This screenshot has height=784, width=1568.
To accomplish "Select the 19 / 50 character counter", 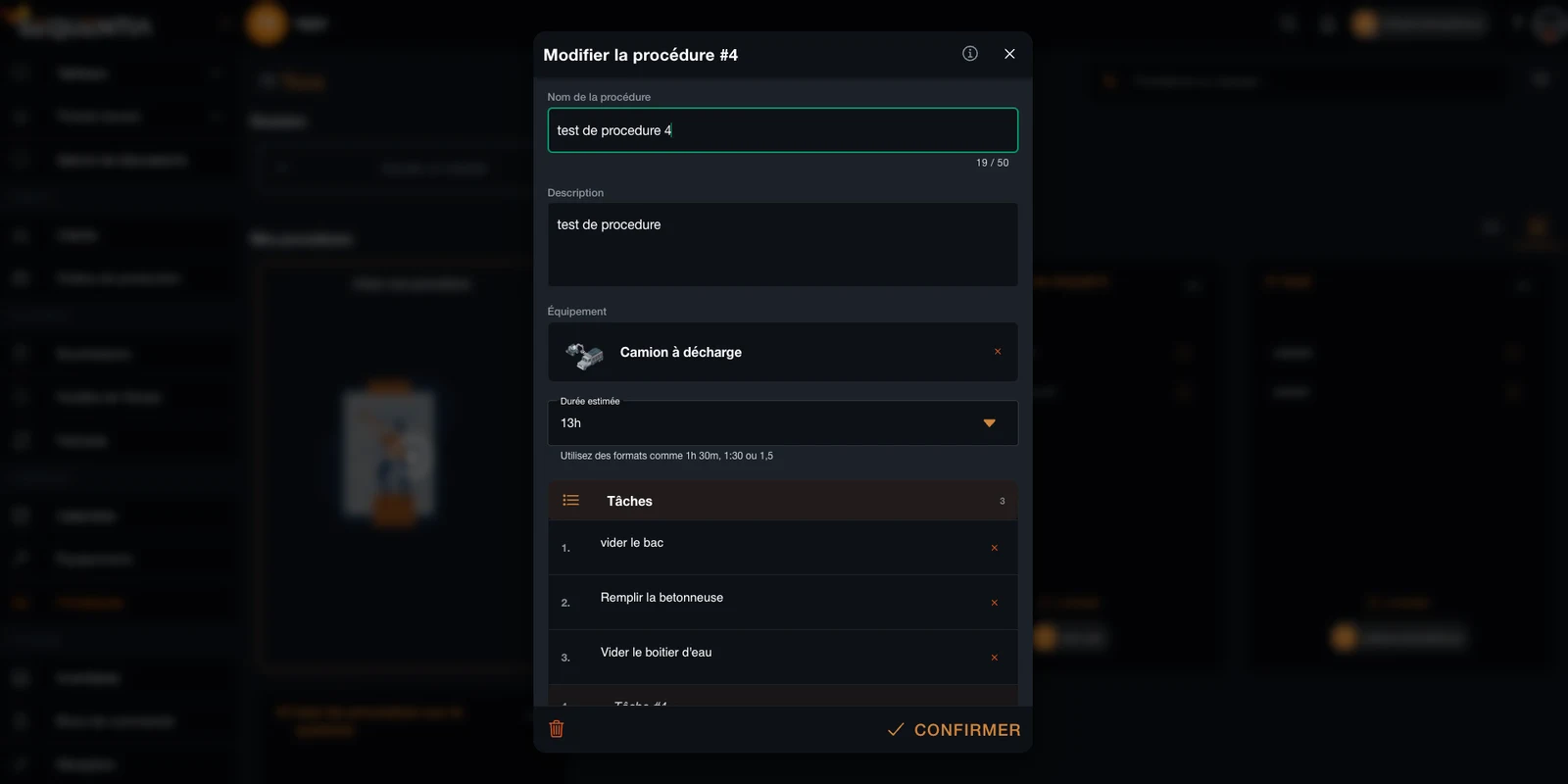I will [x=992, y=163].
